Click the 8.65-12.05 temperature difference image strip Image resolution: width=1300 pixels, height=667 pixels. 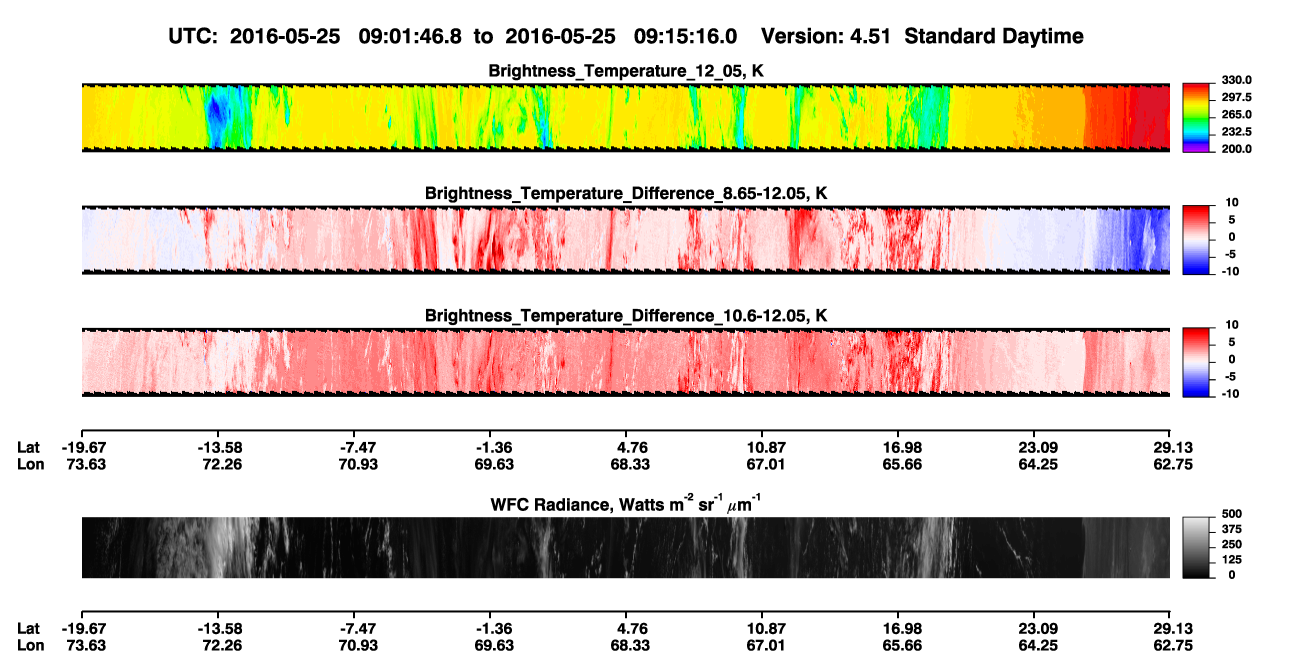pyautogui.click(x=625, y=239)
